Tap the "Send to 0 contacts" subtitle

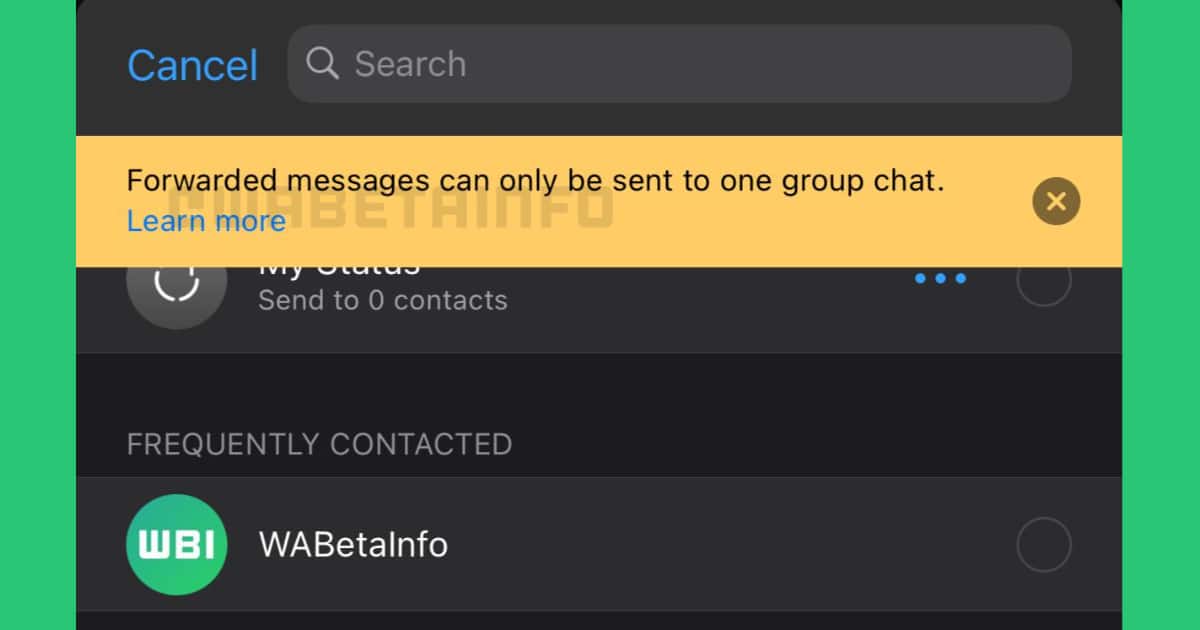click(x=382, y=300)
